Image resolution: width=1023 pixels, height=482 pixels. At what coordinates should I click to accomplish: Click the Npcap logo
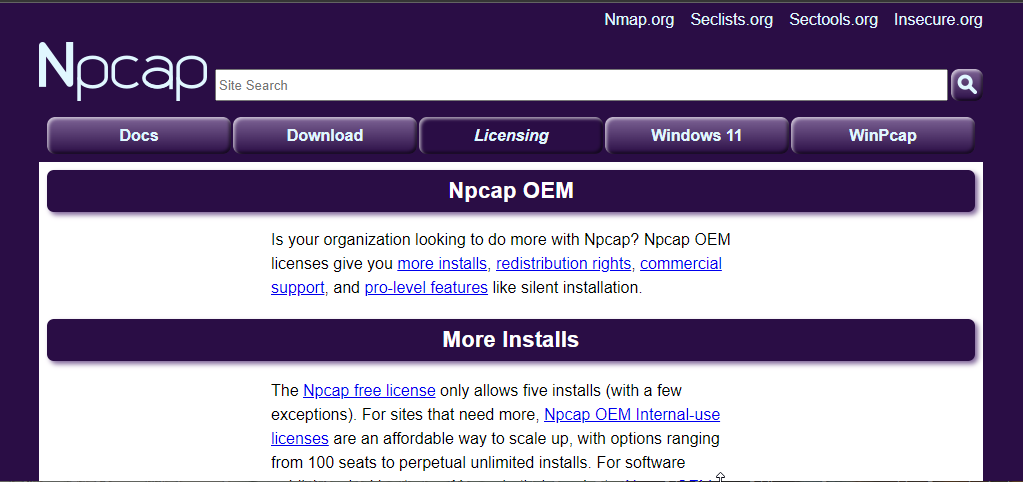coord(123,72)
